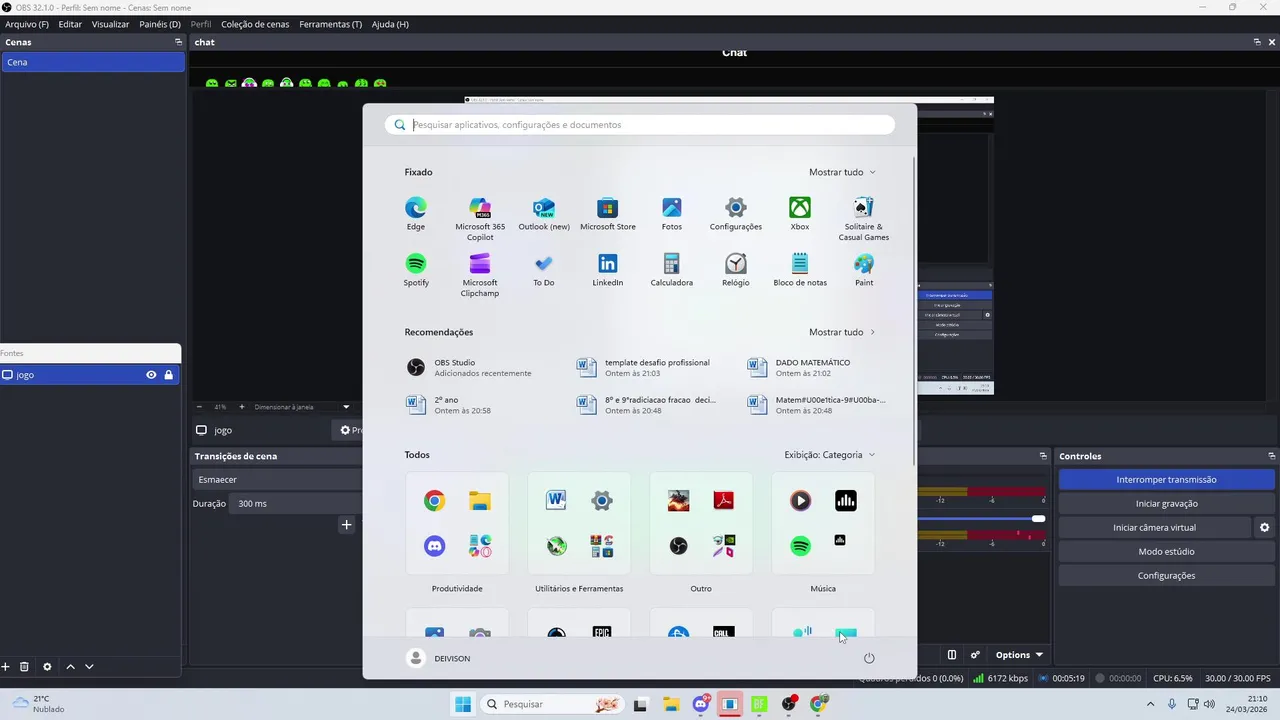
Task: Click the Duração 300 ms field
Action: click(x=297, y=504)
